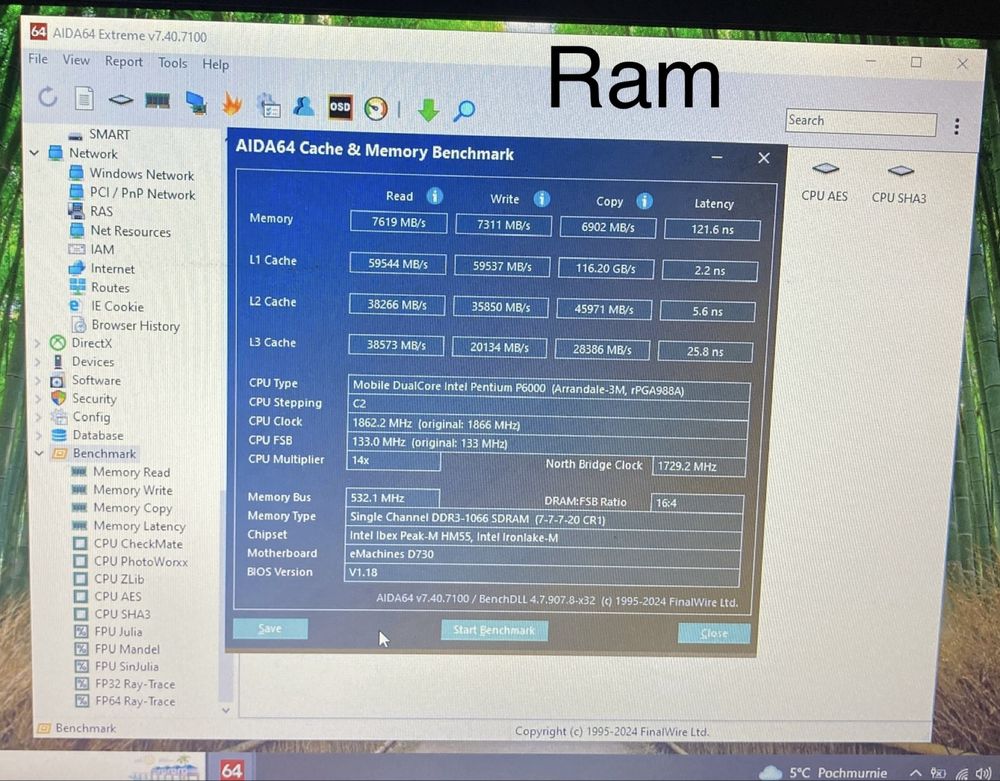The image size is (1000, 781).
Task: Click the green download updates arrow icon
Action: 428,110
